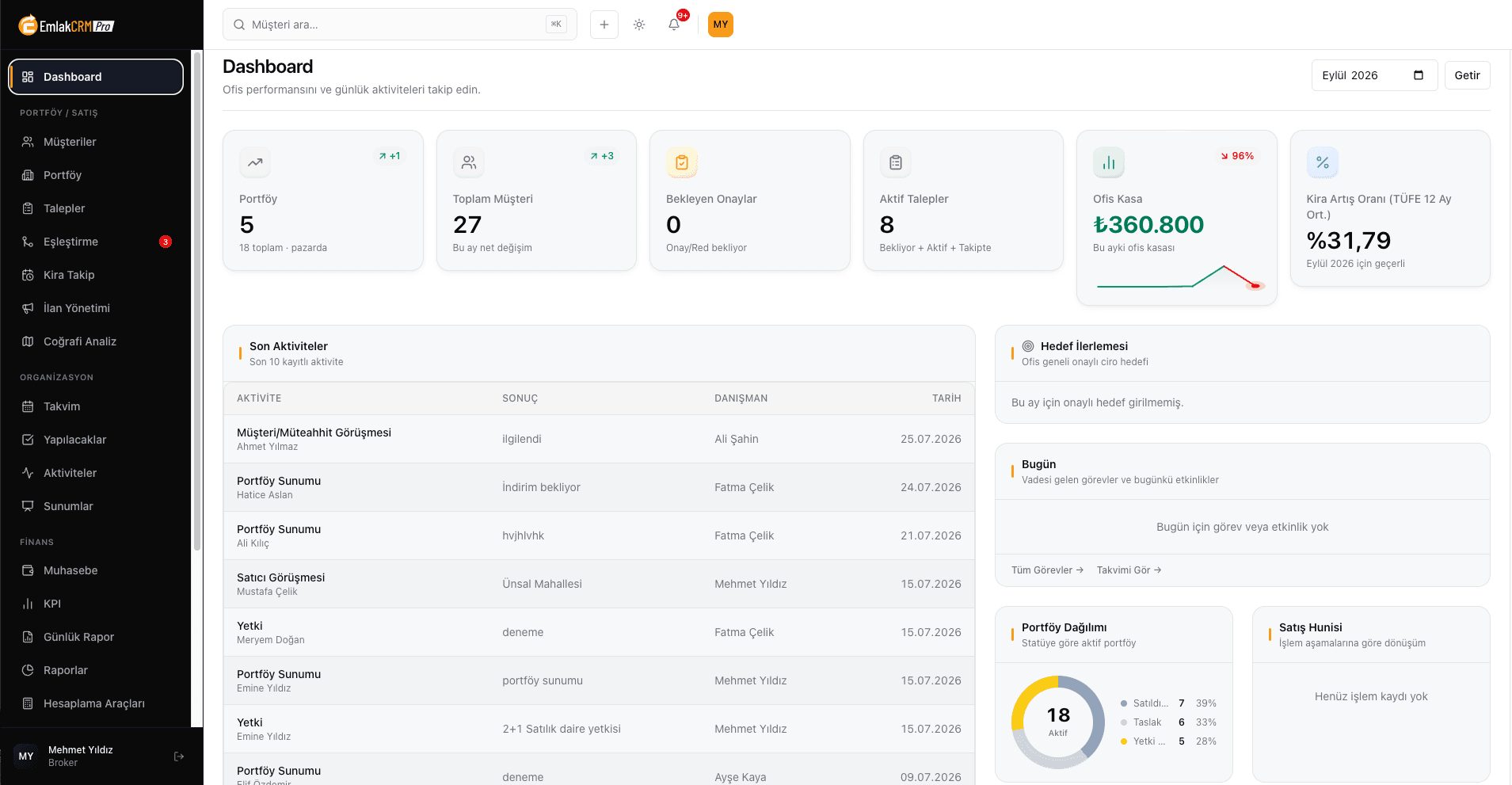Open Coğrafi Analiz in sidebar
The height and width of the screenshot is (785, 1512).
96,341
